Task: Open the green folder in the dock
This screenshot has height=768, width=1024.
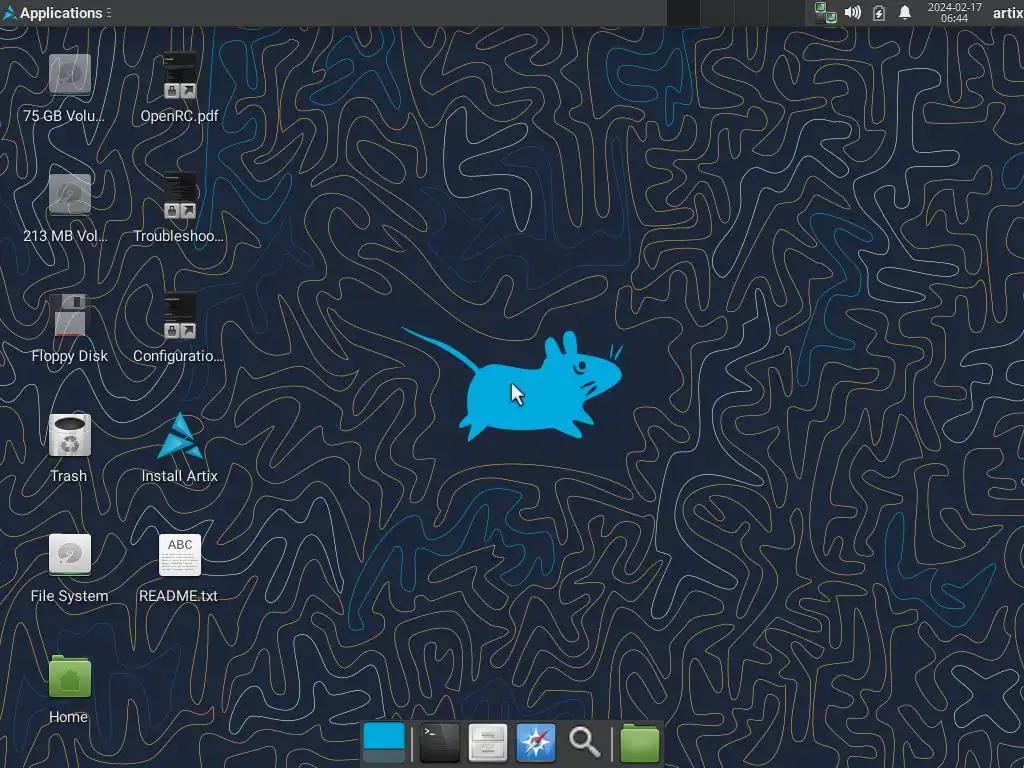Action: [639, 743]
